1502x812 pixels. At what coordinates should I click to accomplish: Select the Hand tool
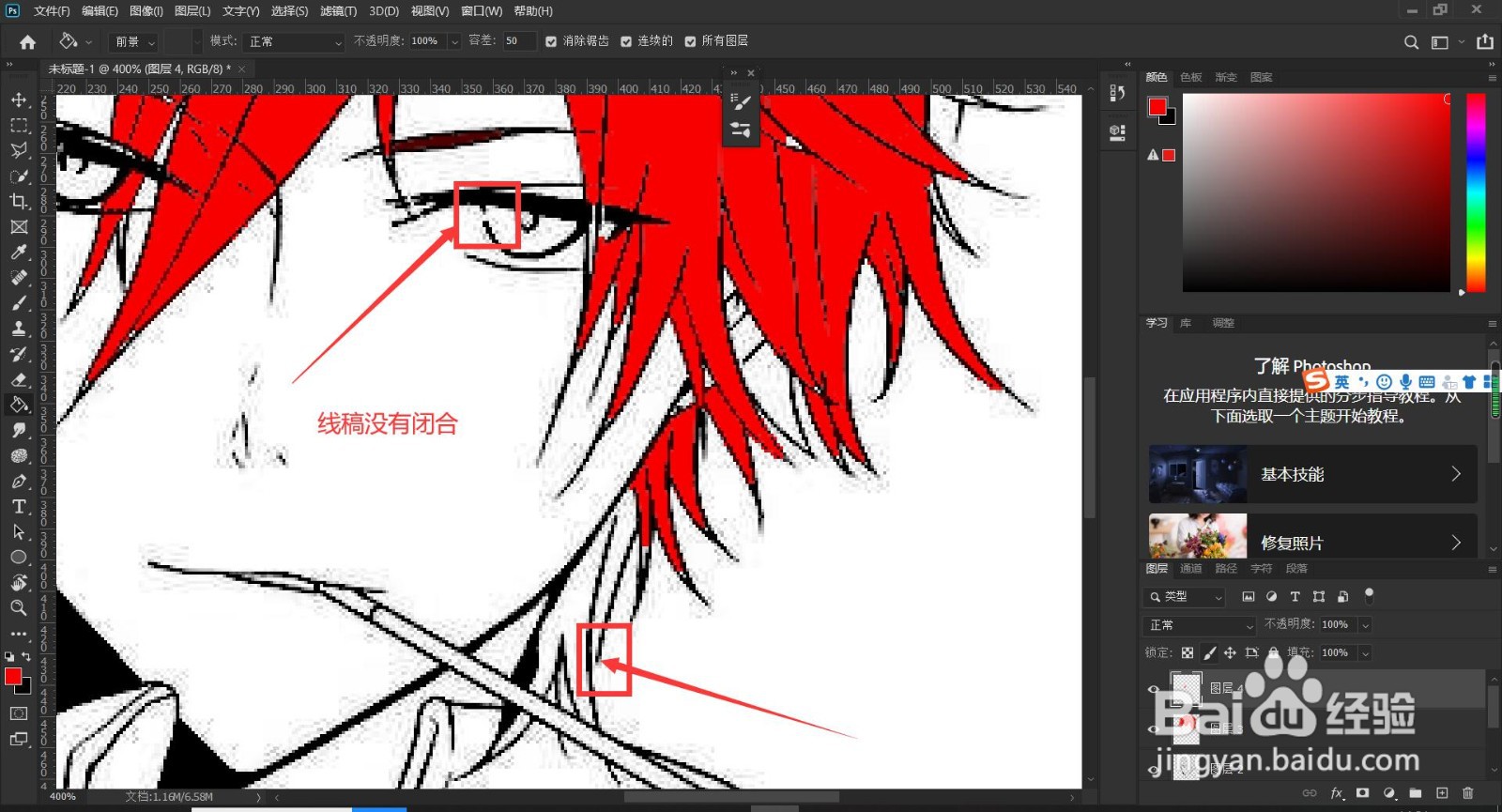coord(19,582)
